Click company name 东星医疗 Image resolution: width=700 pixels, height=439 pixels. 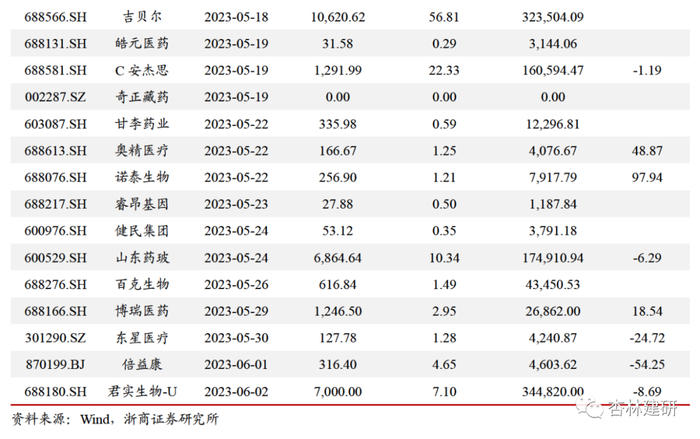click(x=142, y=338)
